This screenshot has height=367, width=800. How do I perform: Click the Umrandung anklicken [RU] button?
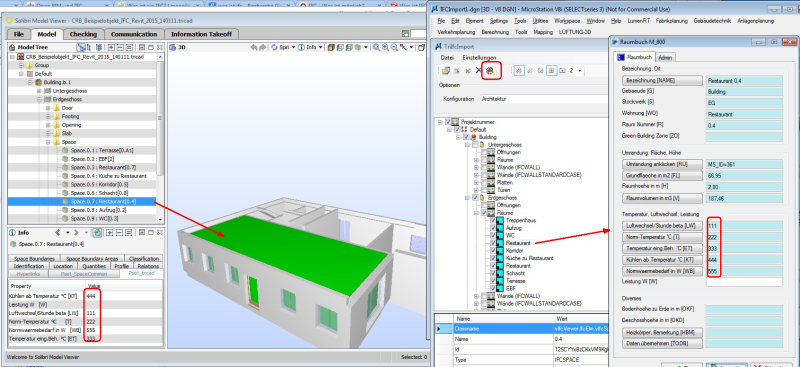pos(662,164)
